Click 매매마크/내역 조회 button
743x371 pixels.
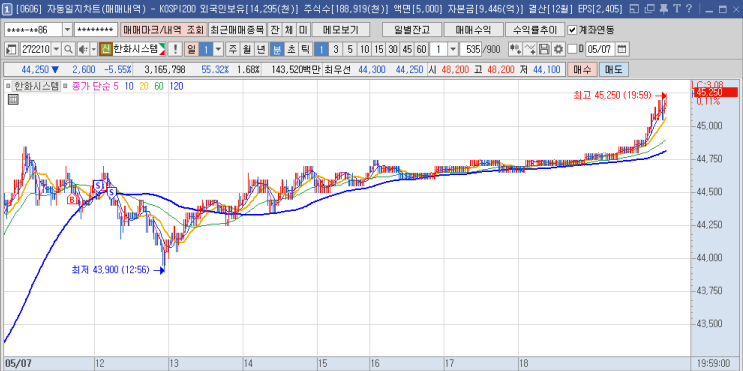(163, 30)
